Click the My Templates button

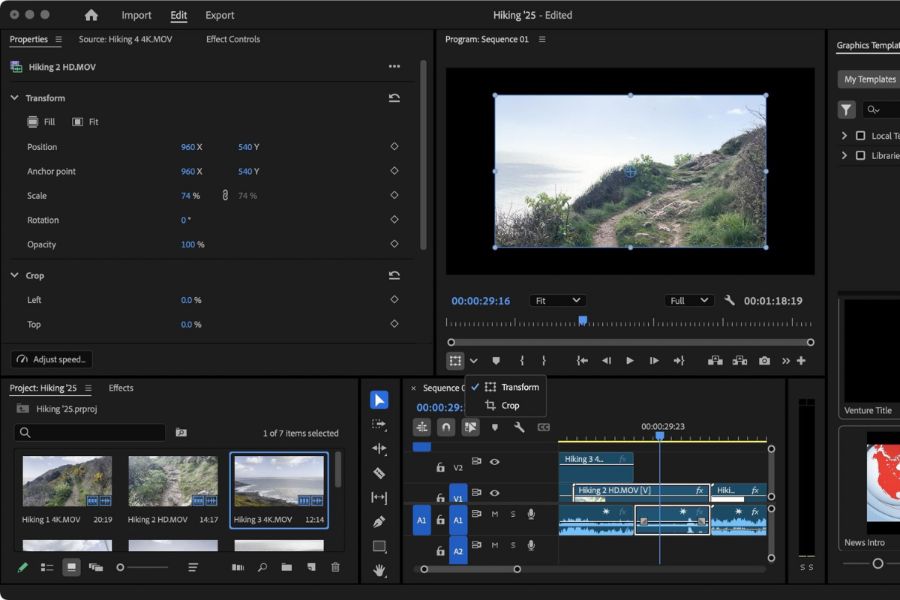[x=869, y=79]
